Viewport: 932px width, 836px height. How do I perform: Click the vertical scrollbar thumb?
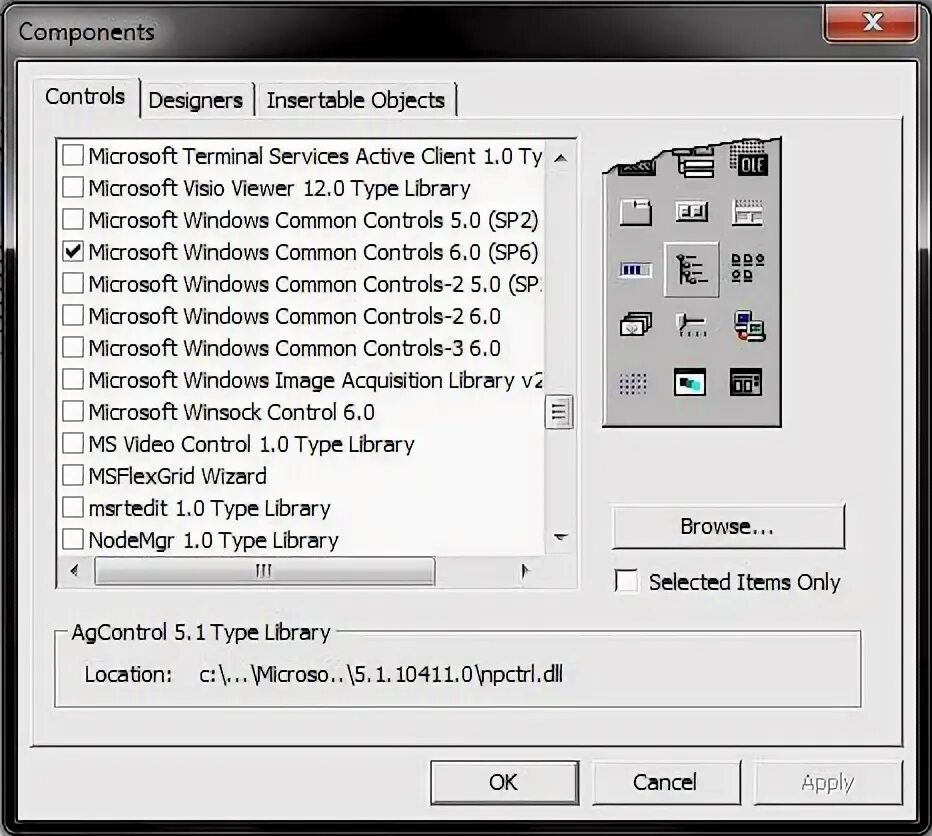click(559, 411)
